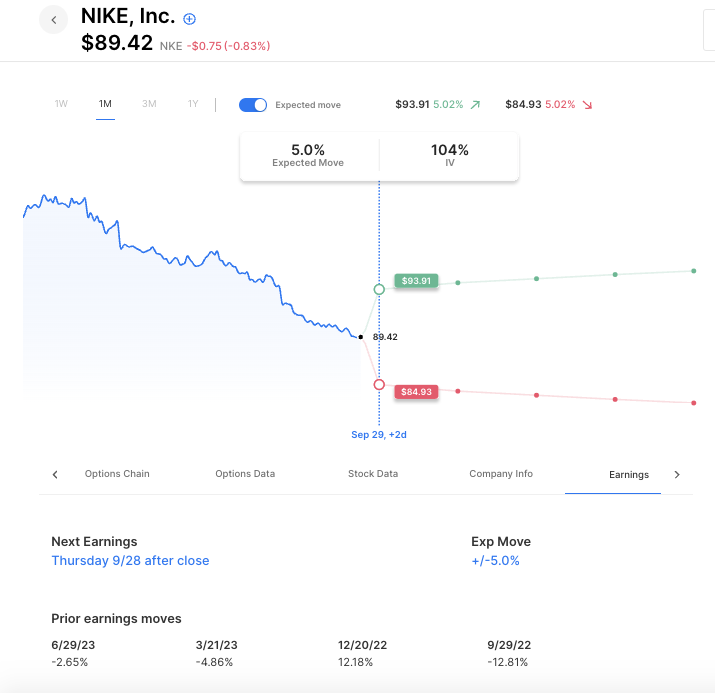715x693 pixels.
Task: Select the 3M time range
Action: pyautogui.click(x=149, y=104)
